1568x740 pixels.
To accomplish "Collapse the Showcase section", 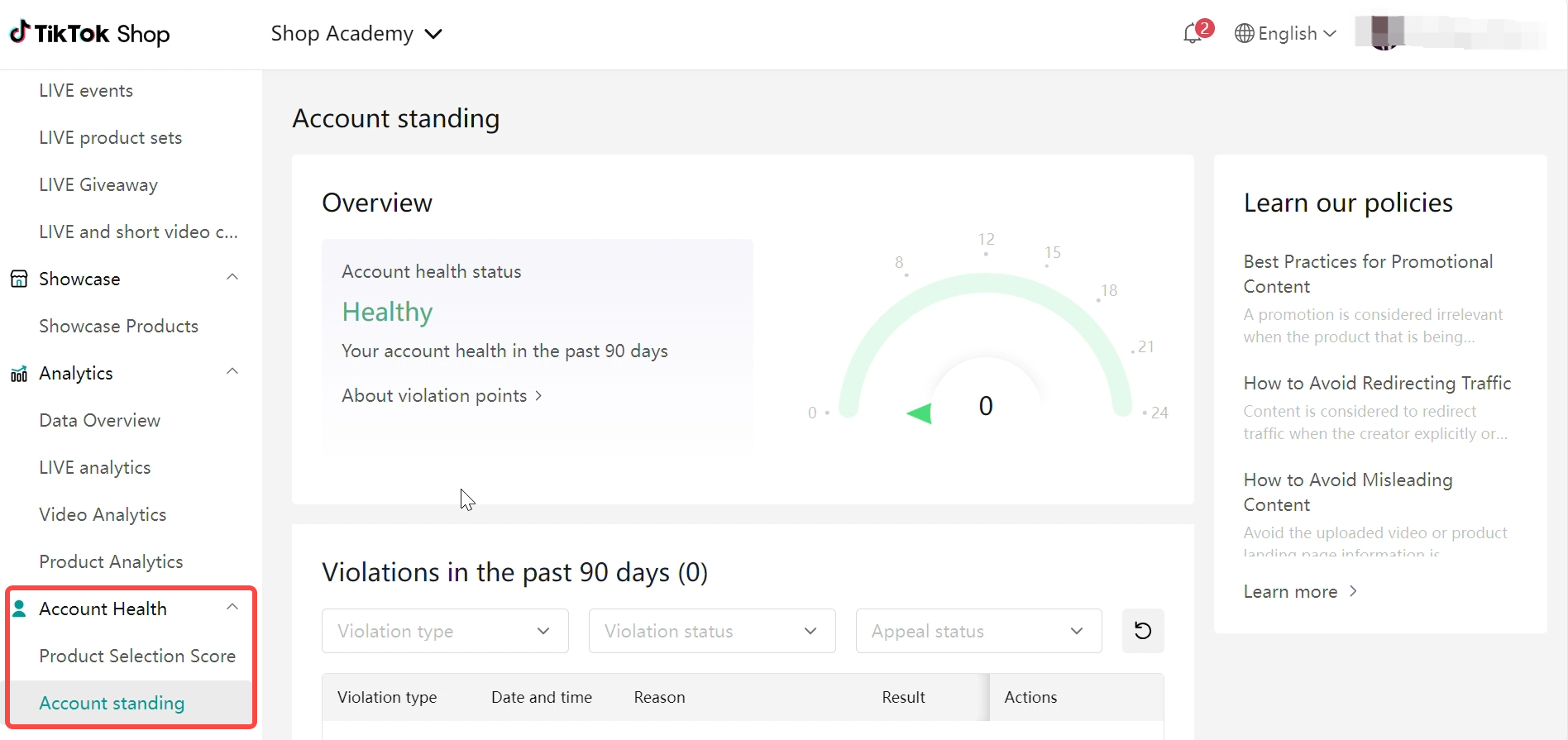I will click(232, 278).
